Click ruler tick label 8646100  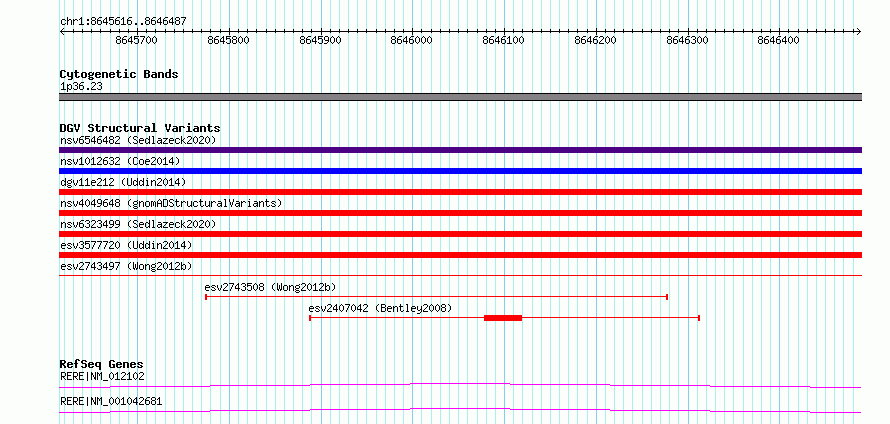[503, 40]
